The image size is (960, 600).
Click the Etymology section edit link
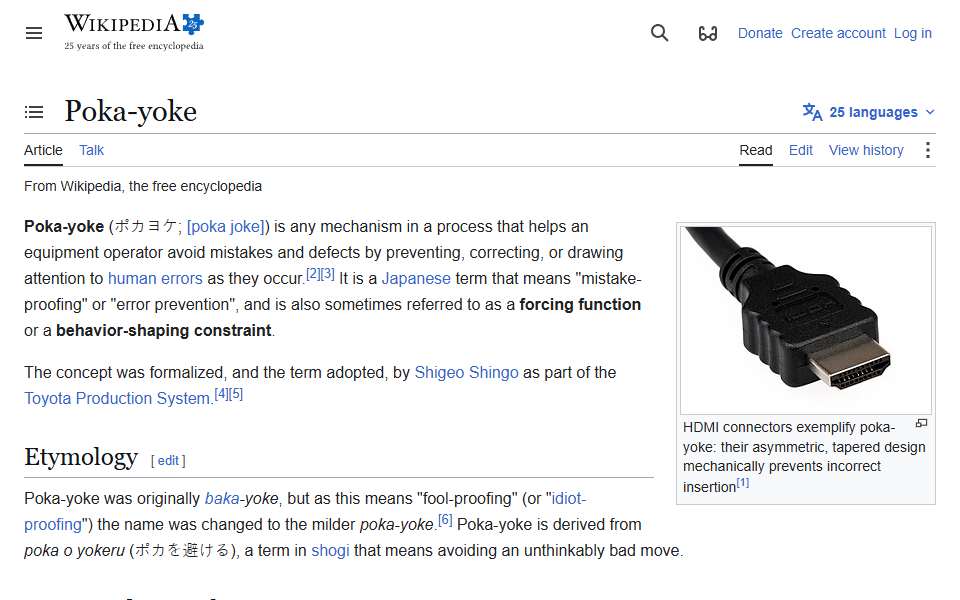pyautogui.click(x=168, y=460)
